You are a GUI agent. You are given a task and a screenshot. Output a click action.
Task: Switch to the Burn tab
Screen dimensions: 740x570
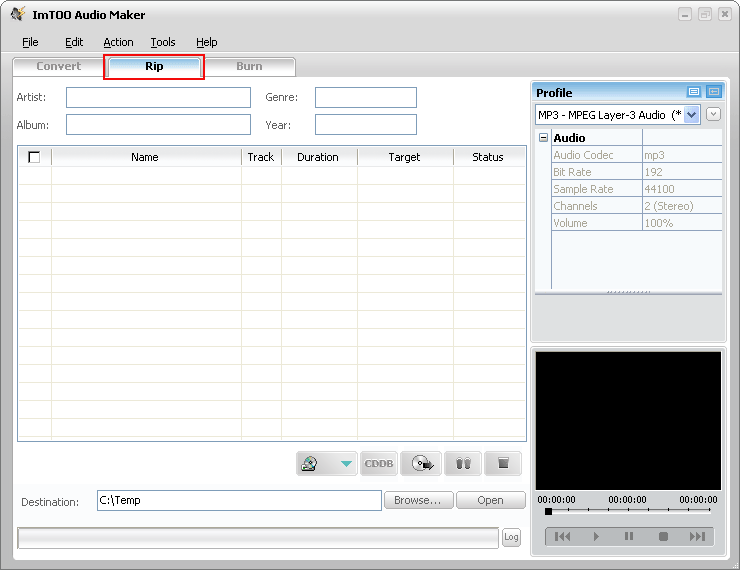click(249, 67)
